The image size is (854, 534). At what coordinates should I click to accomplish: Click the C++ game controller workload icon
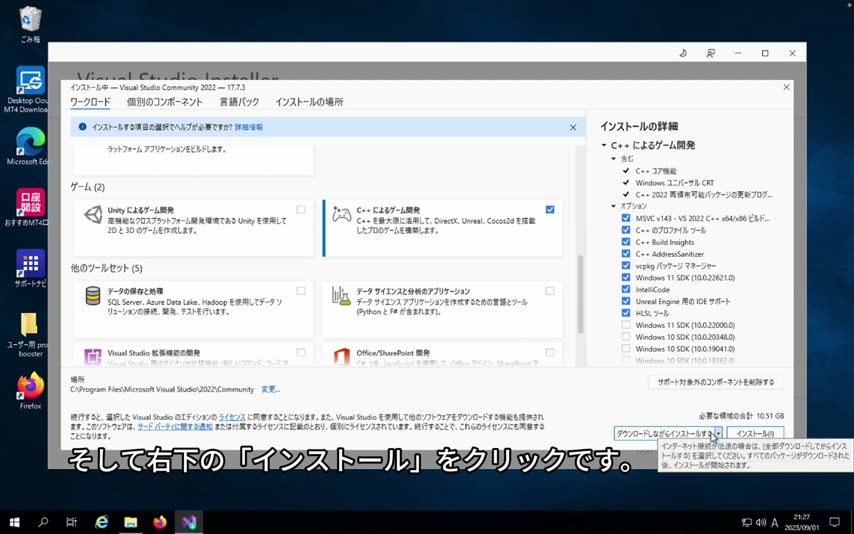coord(341,215)
